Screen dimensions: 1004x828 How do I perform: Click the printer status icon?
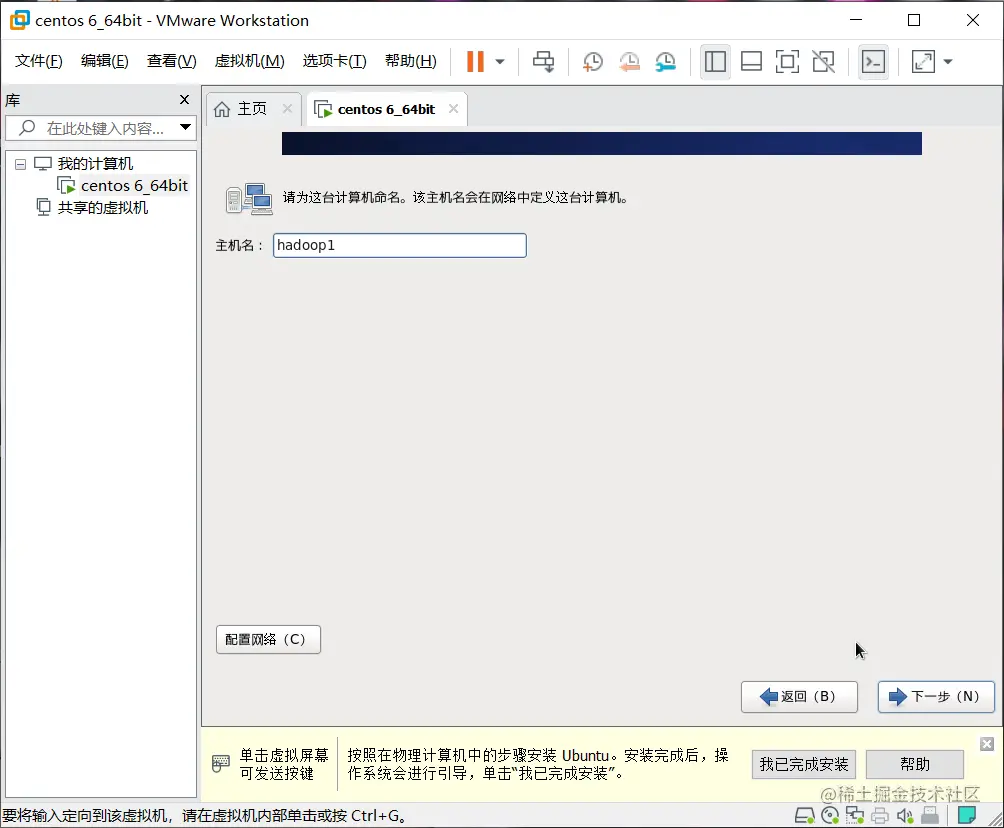click(x=880, y=815)
